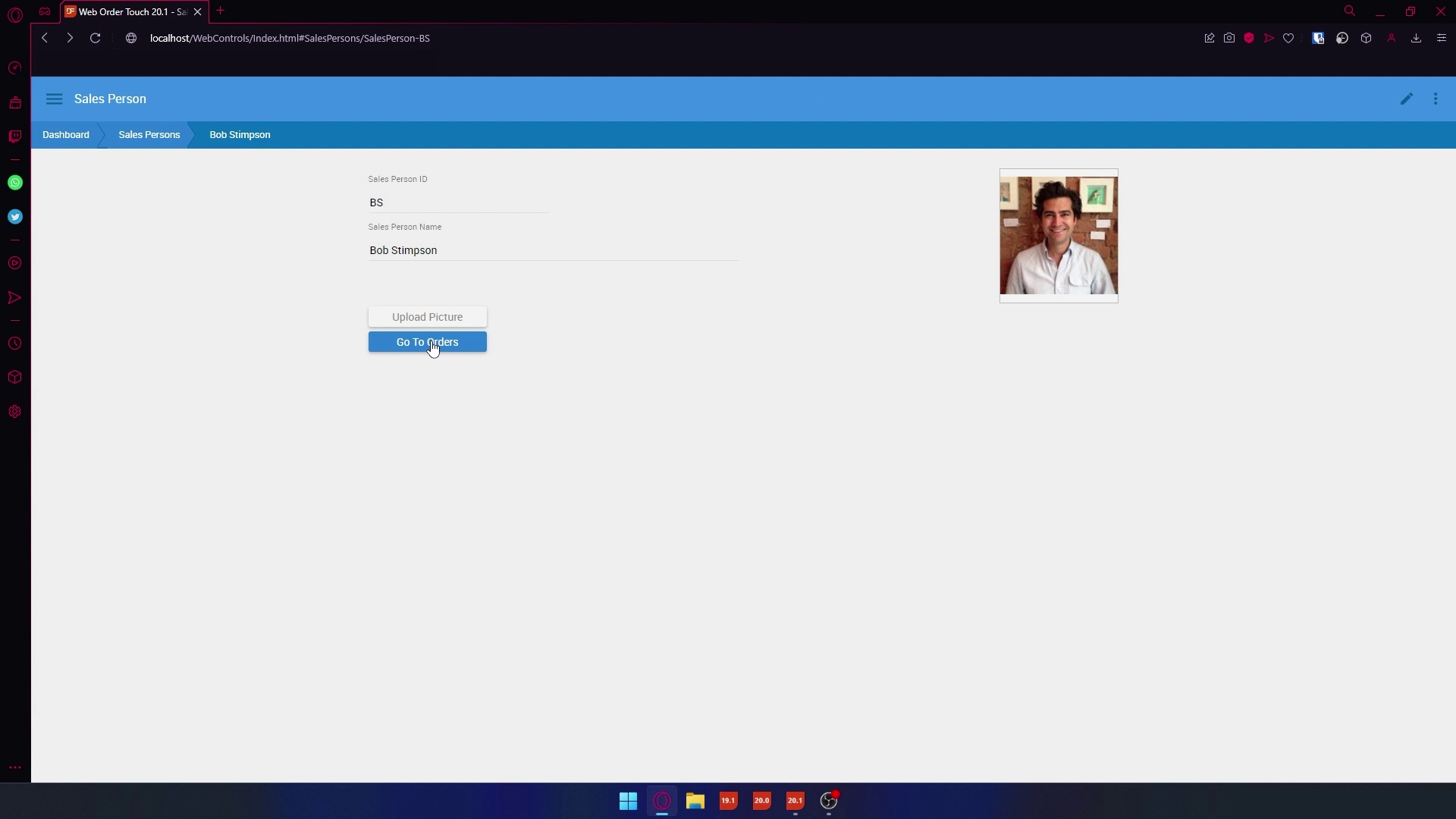Image resolution: width=1456 pixels, height=819 pixels.
Task: Click the cube extensions toolbar icon
Action: [1367, 38]
